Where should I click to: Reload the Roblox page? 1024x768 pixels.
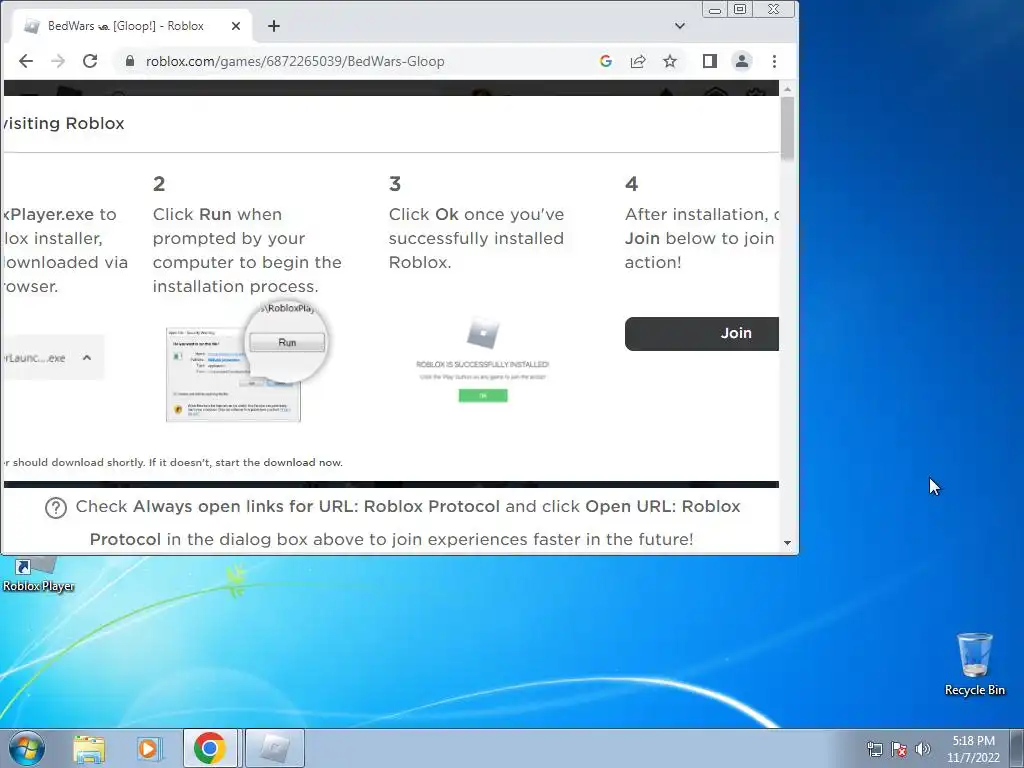(x=90, y=61)
